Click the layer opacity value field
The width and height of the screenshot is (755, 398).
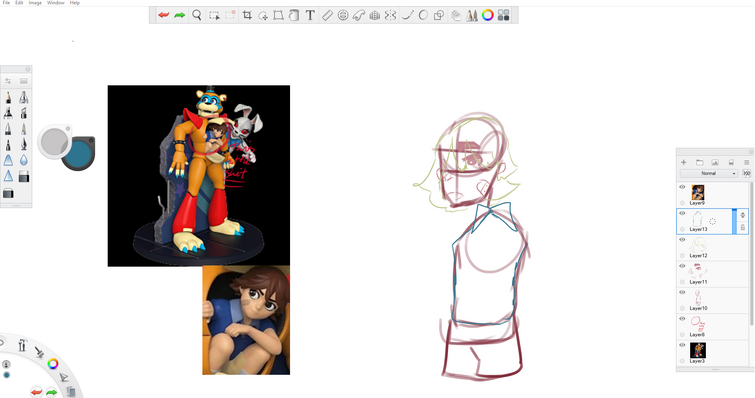[x=746, y=173]
